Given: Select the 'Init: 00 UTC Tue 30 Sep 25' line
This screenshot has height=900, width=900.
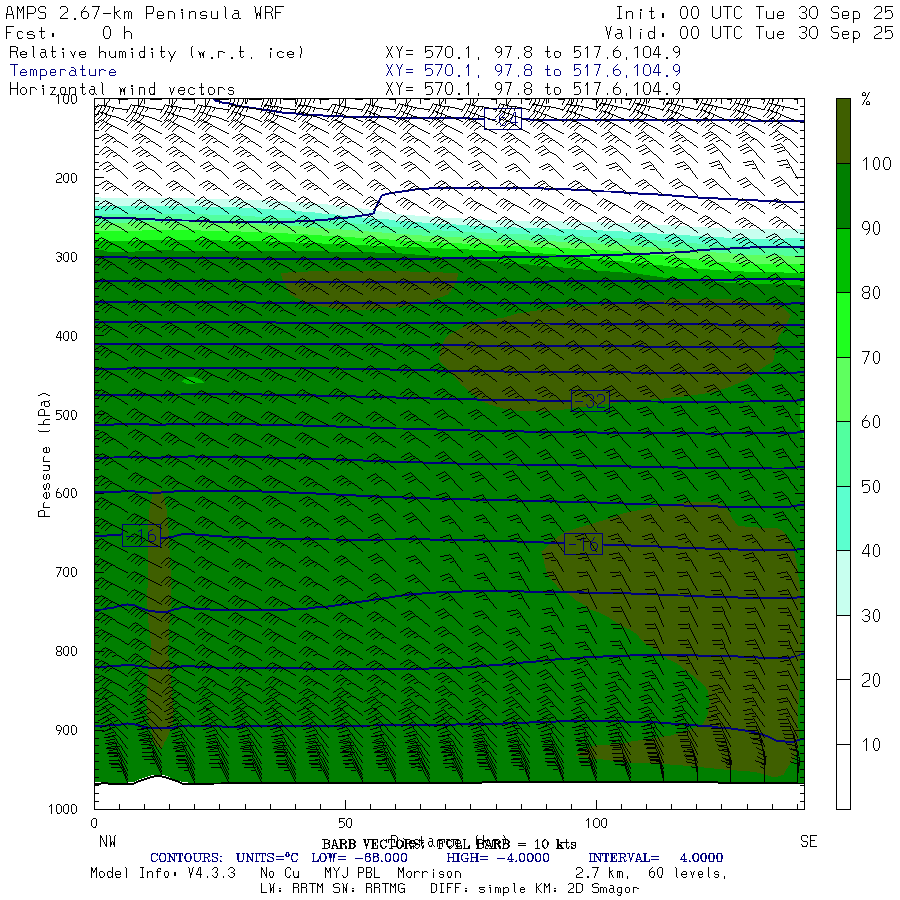Looking at the screenshot, I should pyautogui.click(x=754, y=13).
